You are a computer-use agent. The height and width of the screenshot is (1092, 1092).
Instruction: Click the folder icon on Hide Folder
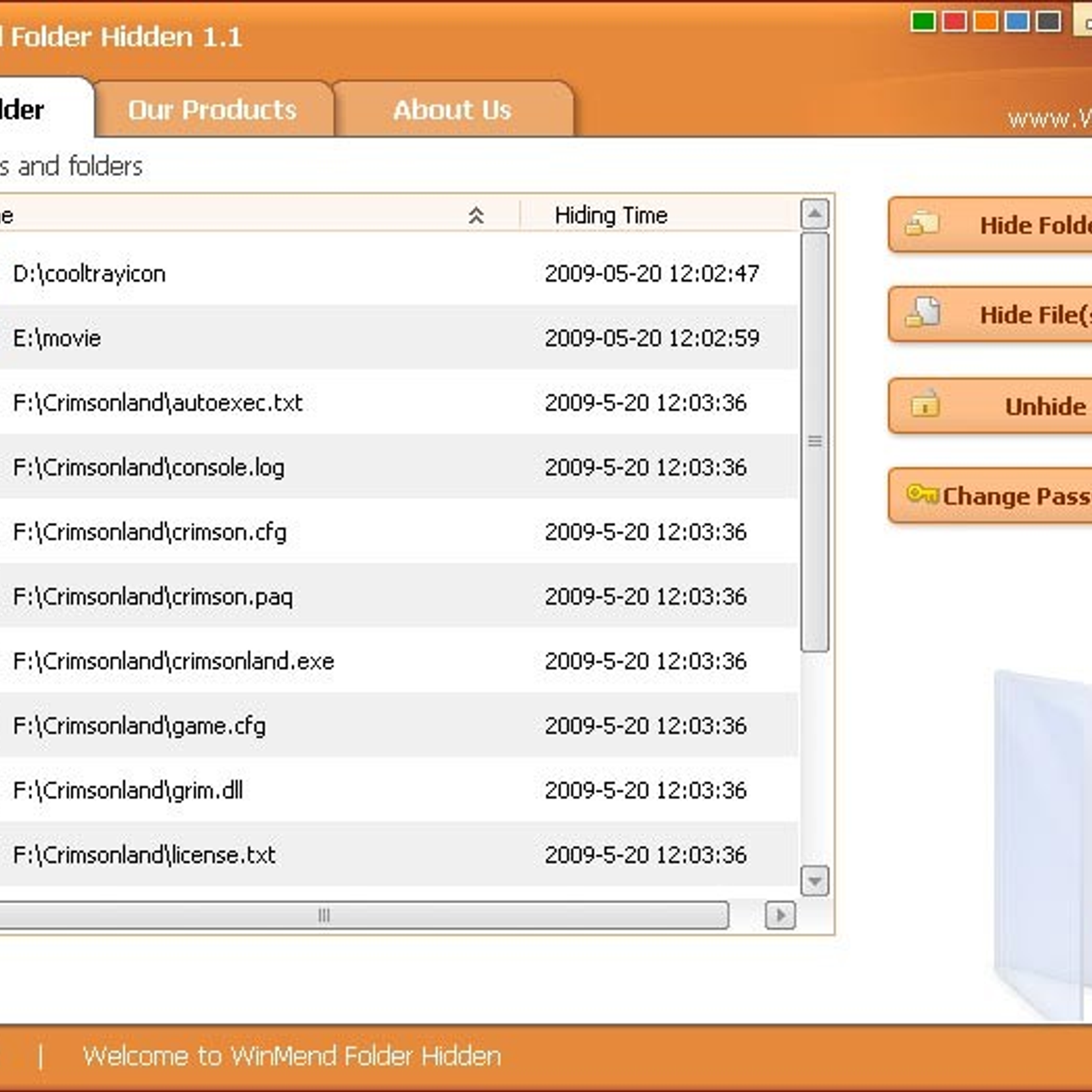pyautogui.click(x=922, y=223)
